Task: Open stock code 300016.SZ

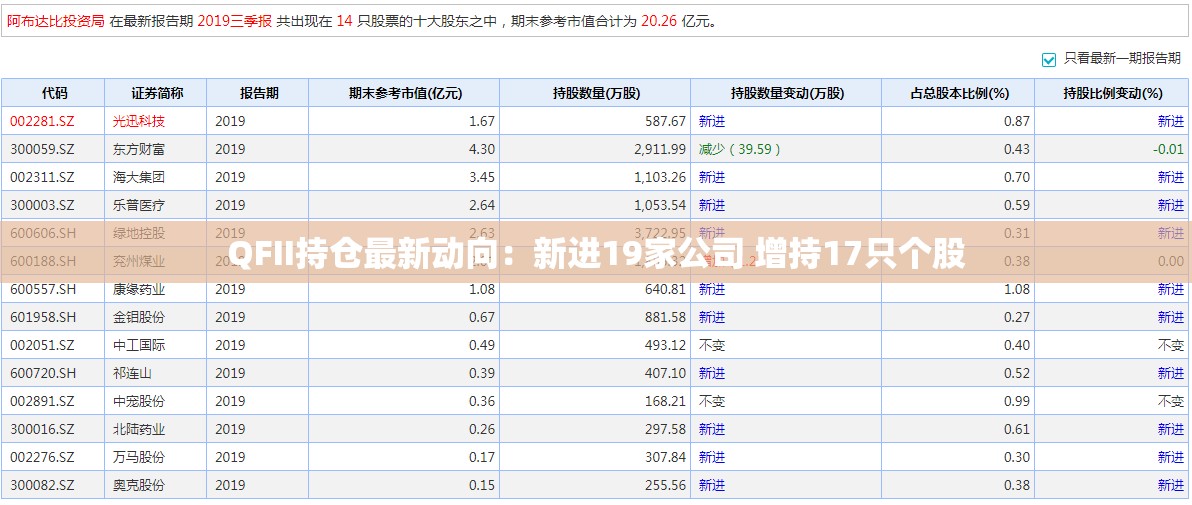Action: point(43,430)
